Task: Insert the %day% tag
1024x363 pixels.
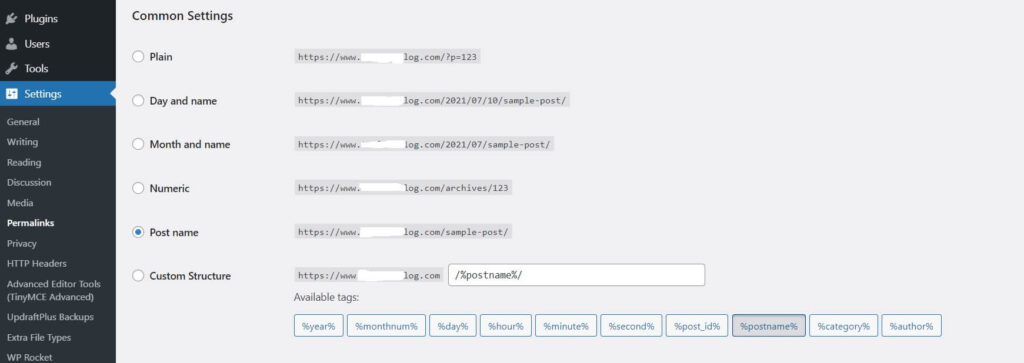Action: pyautogui.click(x=453, y=326)
